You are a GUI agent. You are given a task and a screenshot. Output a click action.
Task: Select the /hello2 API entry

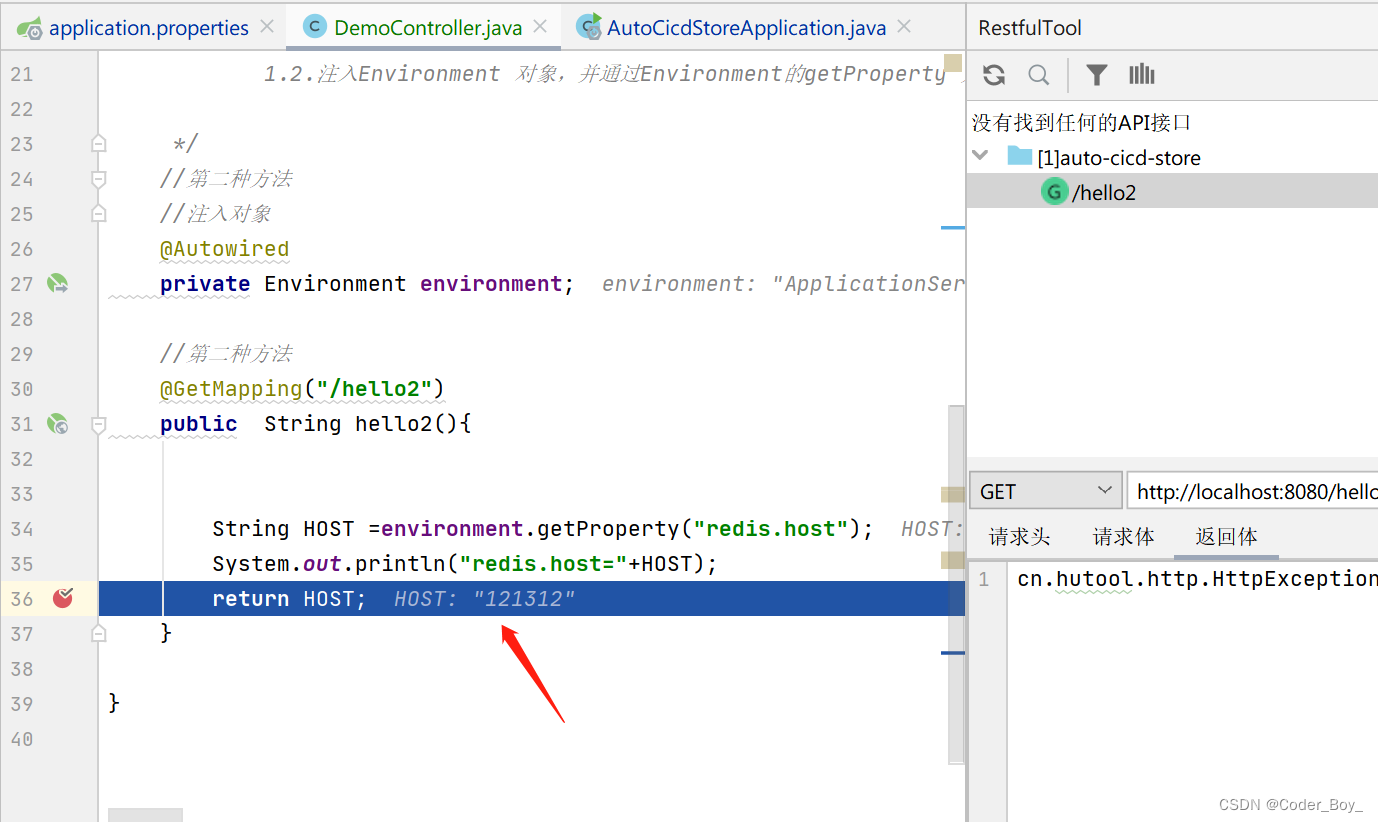coord(1089,192)
